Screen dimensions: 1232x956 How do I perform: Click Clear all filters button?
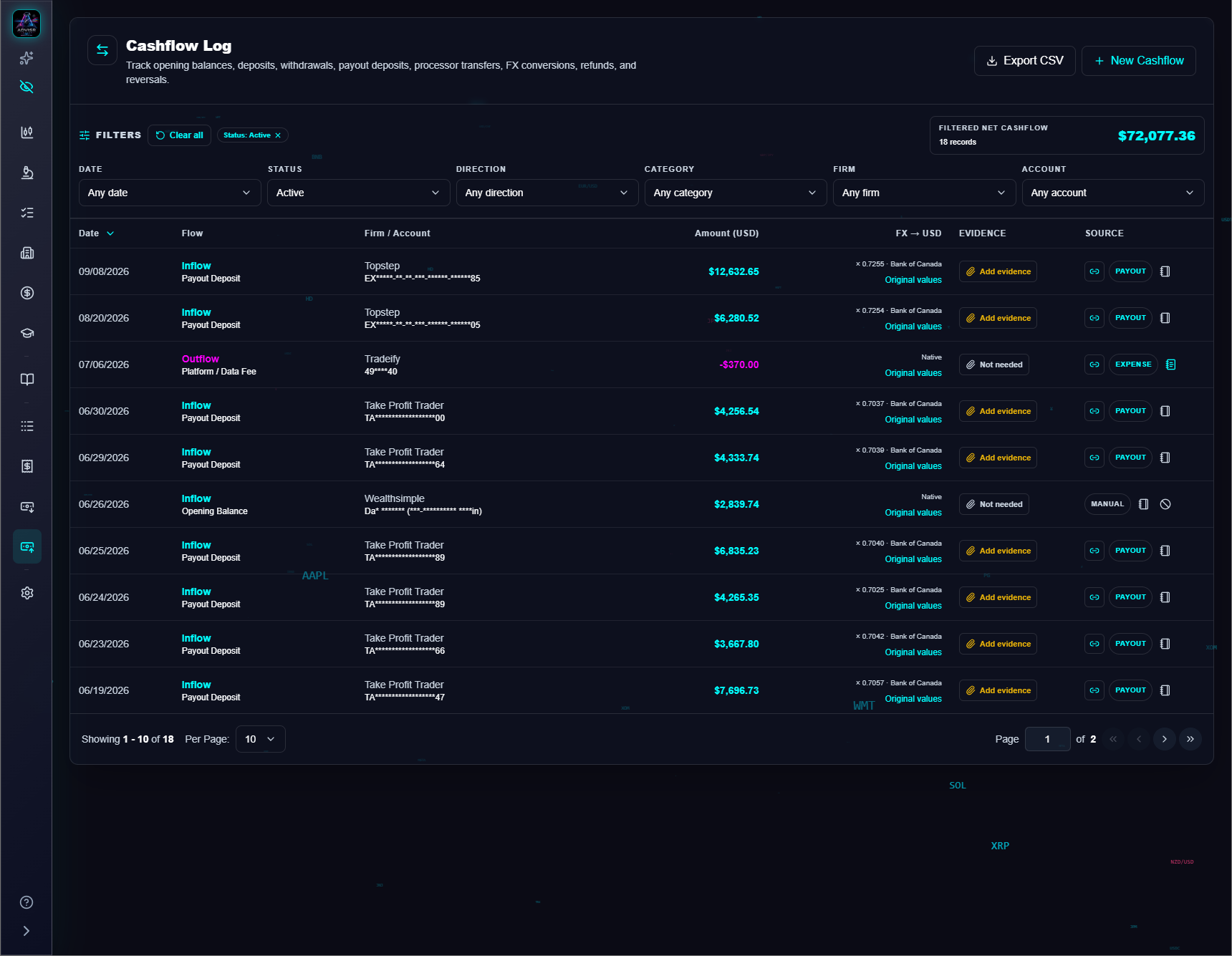[x=179, y=135]
